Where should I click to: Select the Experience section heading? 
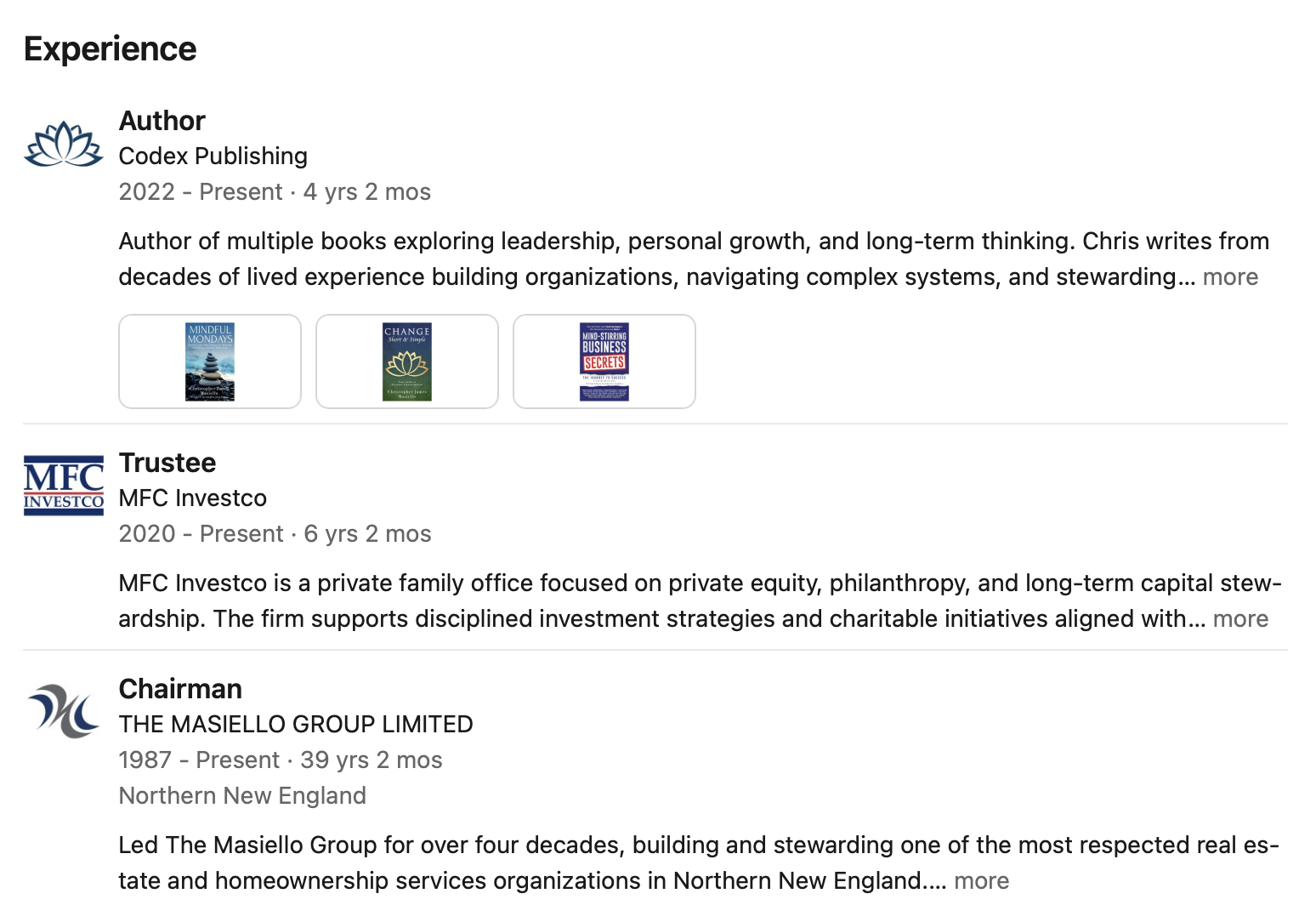pyautogui.click(x=109, y=48)
